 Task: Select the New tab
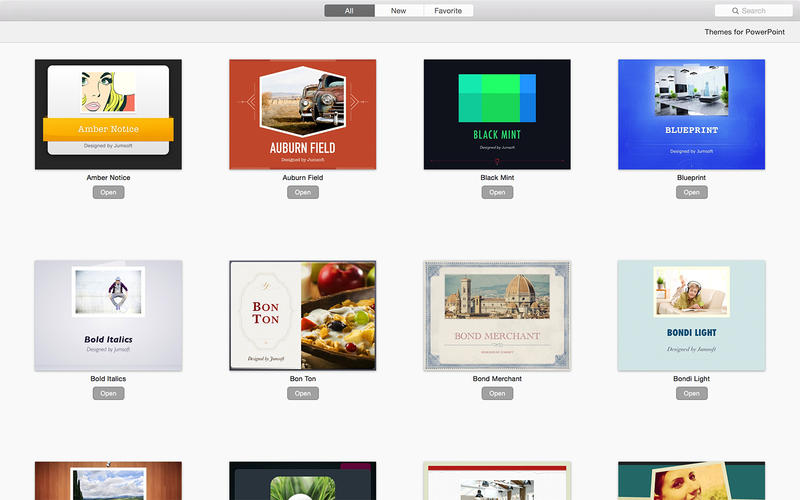pos(398,11)
